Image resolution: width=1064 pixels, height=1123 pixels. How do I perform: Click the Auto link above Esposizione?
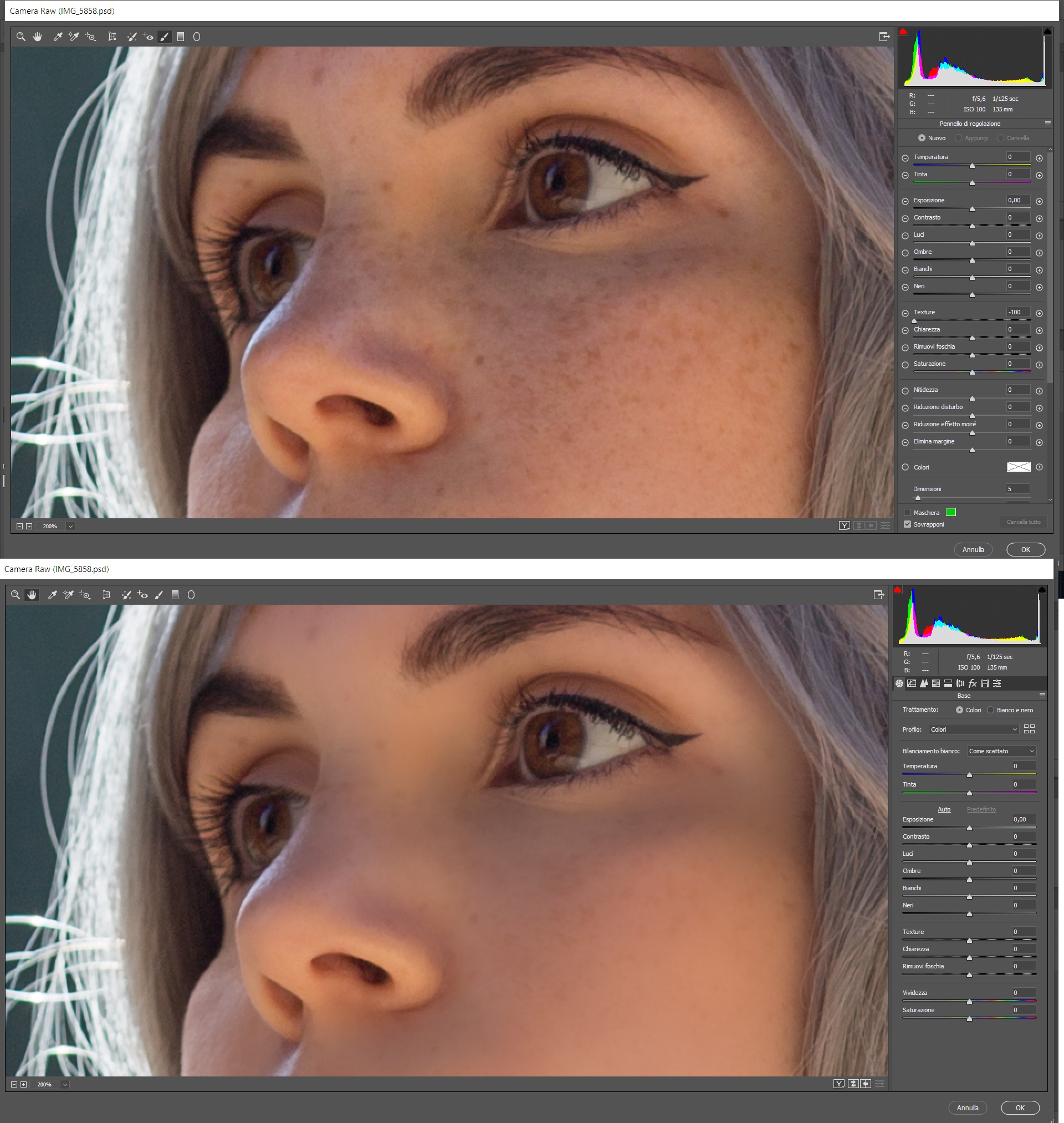coord(944,809)
